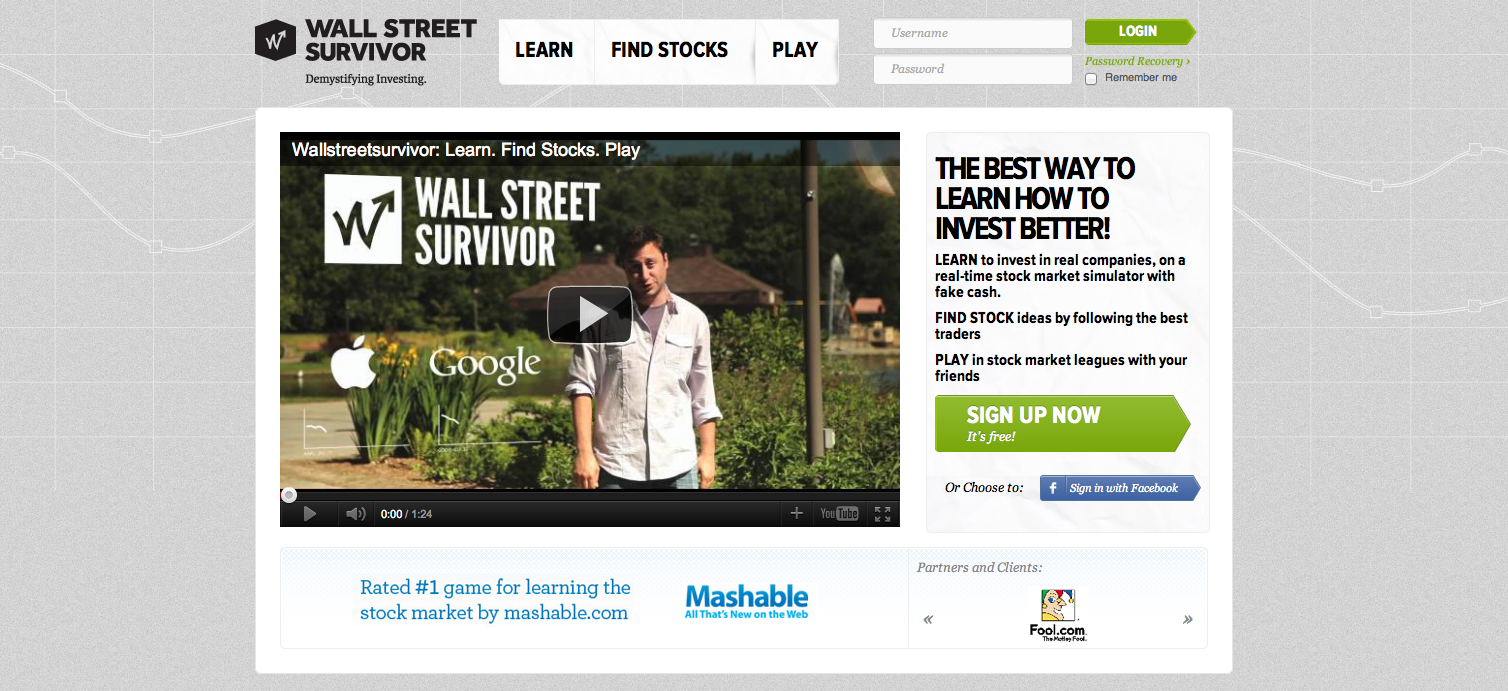This screenshot has width=1508, height=691.
Task: Show the next partner with the right arrows
Action: tap(1188, 619)
